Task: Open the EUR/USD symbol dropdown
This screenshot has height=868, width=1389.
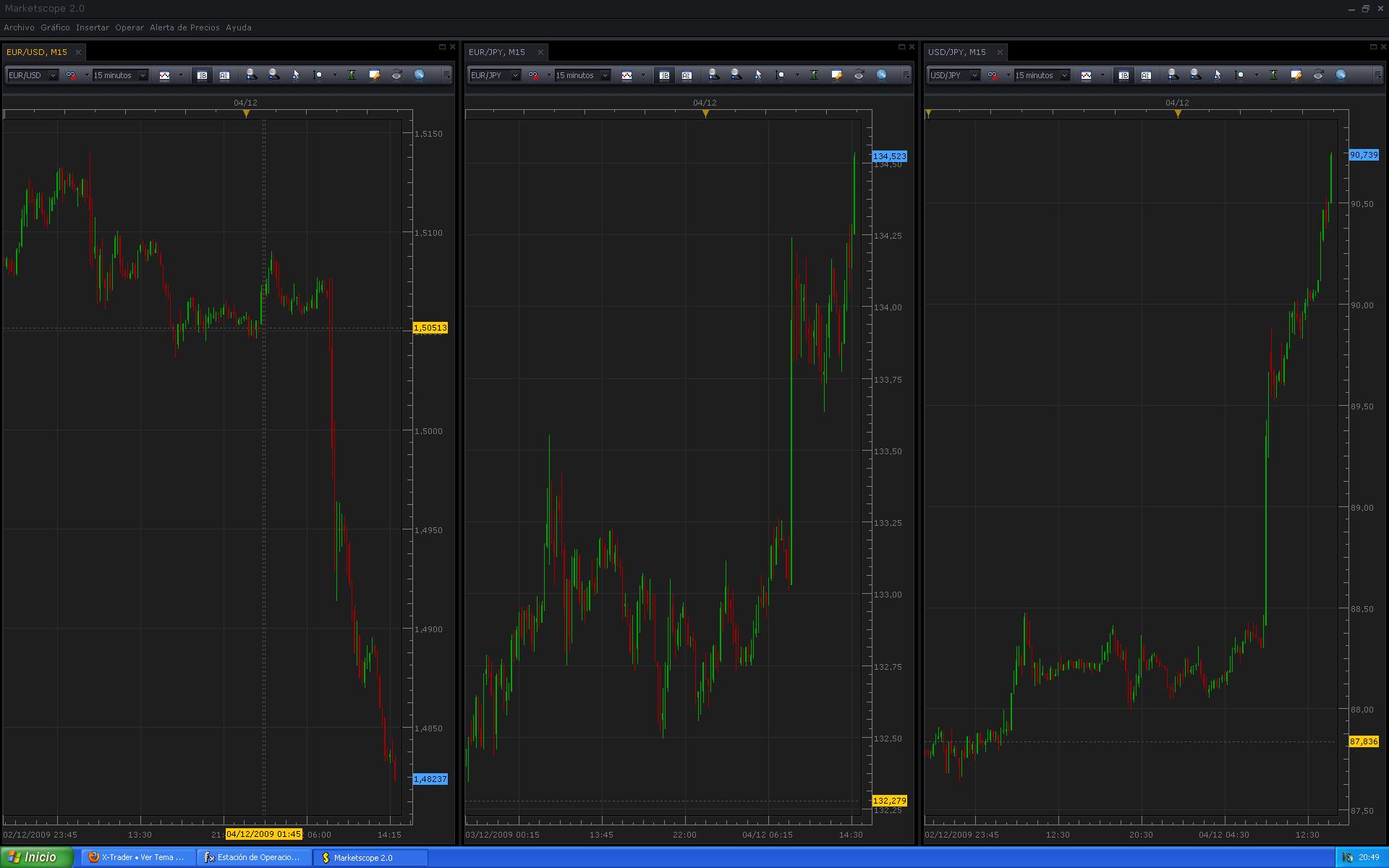Action: 33,75
